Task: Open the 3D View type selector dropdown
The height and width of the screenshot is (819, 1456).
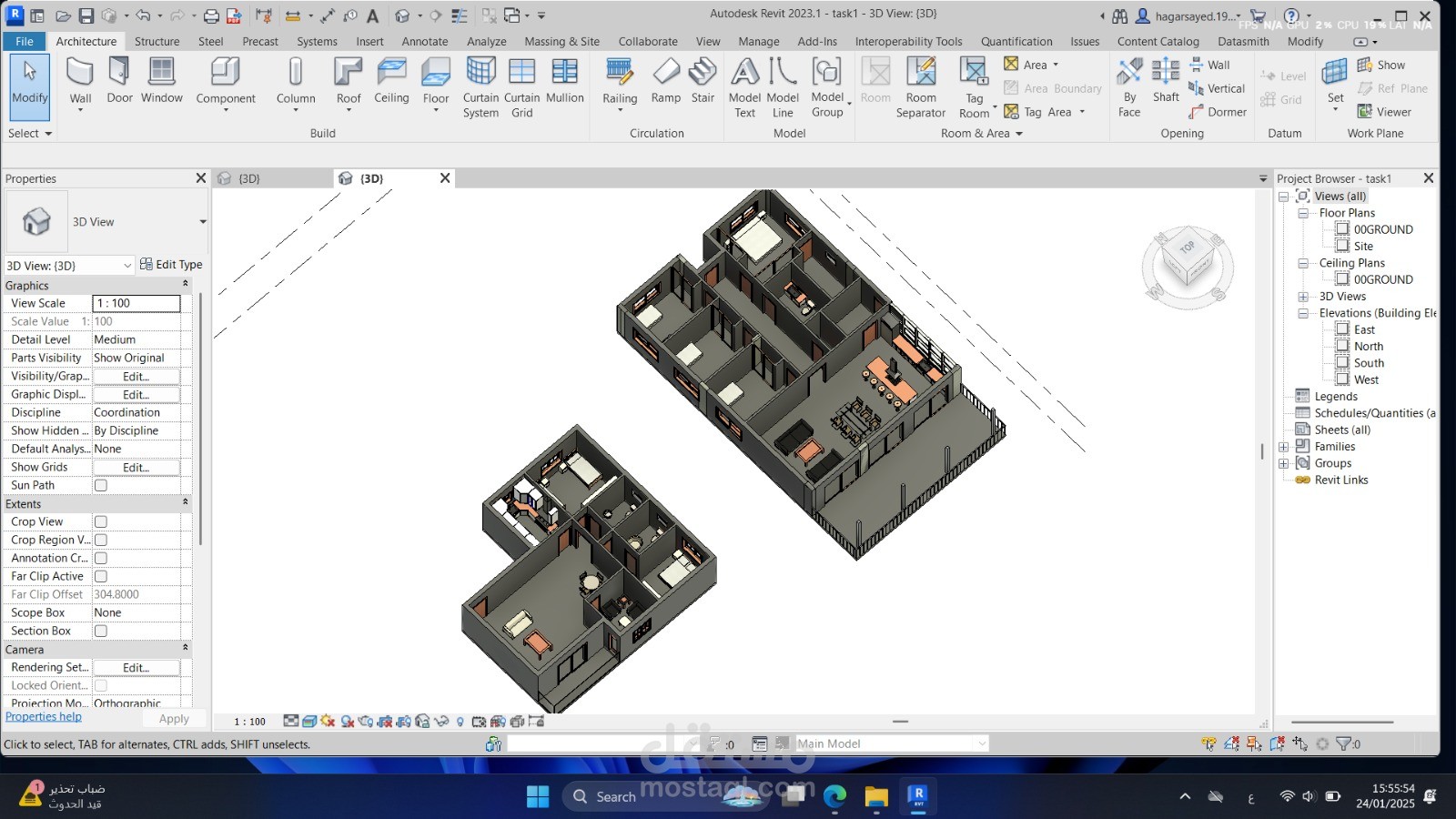Action: point(202,221)
